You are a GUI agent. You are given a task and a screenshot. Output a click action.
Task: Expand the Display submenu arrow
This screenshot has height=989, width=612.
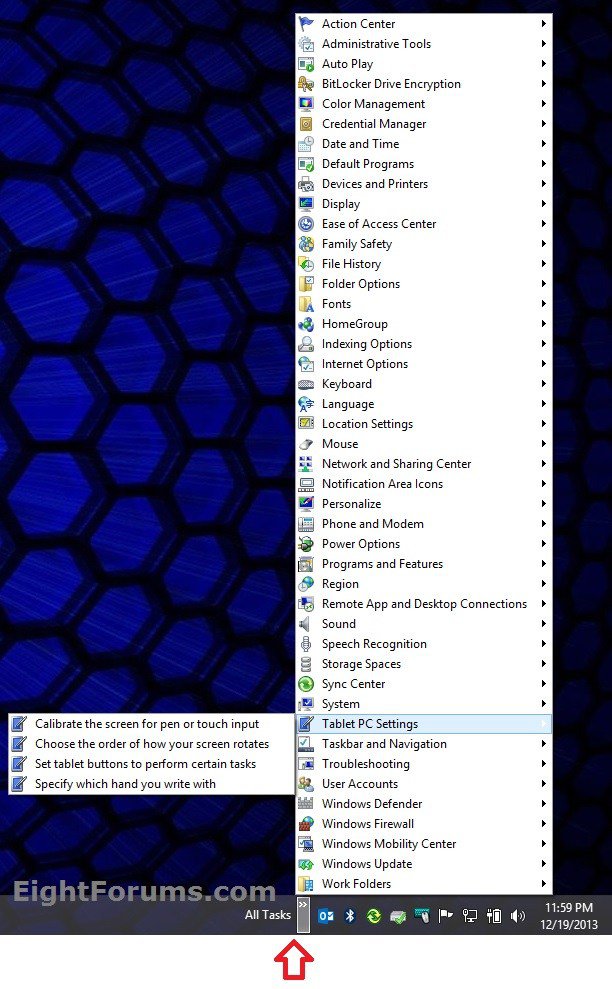(x=543, y=204)
